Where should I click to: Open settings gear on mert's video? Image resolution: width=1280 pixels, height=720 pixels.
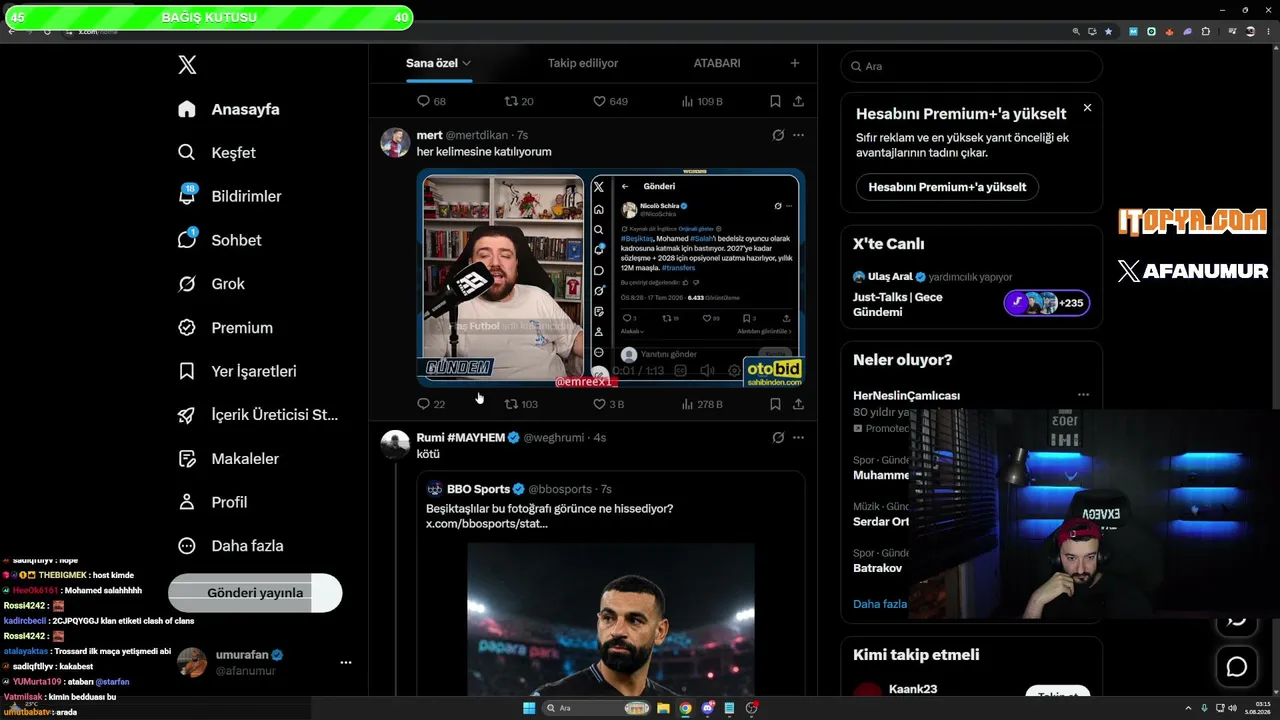734,371
